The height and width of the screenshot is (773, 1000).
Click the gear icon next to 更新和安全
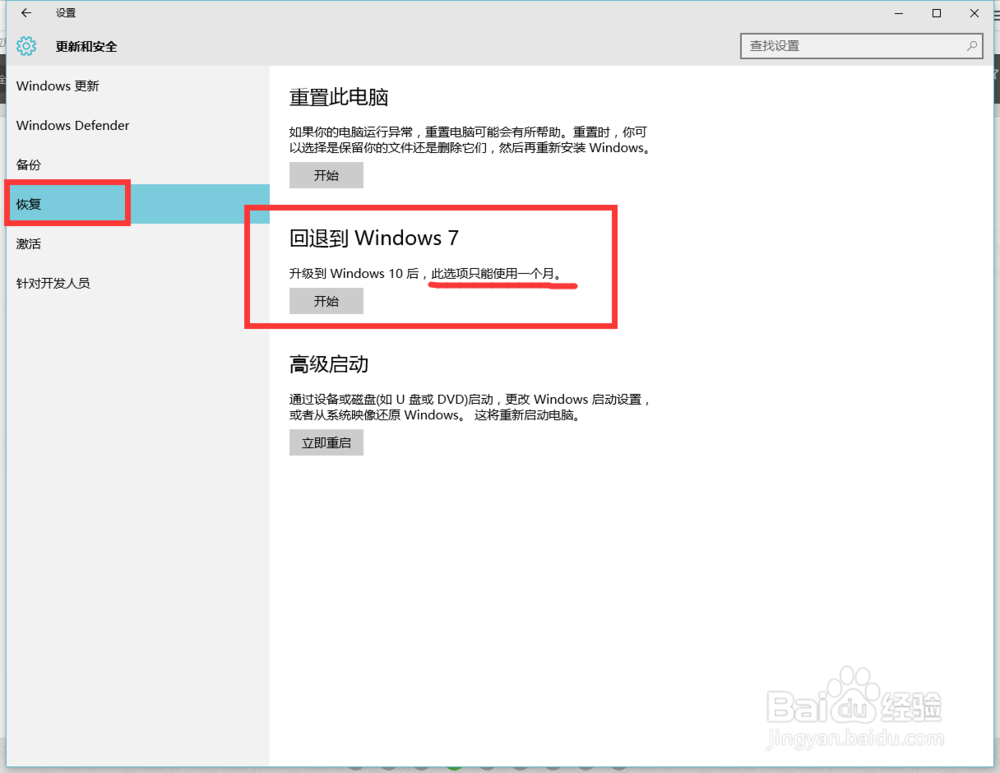point(26,46)
